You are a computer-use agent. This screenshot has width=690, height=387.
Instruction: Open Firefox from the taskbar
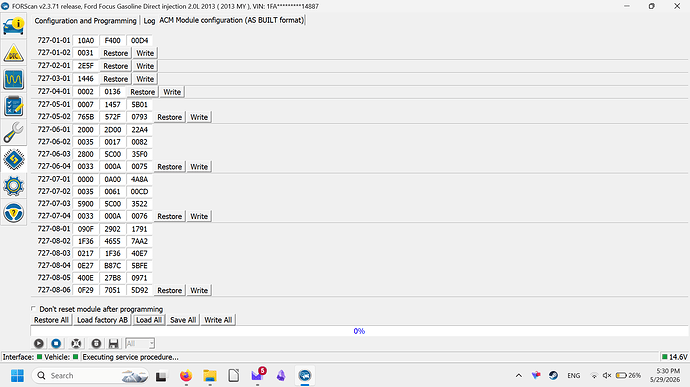(x=186, y=376)
